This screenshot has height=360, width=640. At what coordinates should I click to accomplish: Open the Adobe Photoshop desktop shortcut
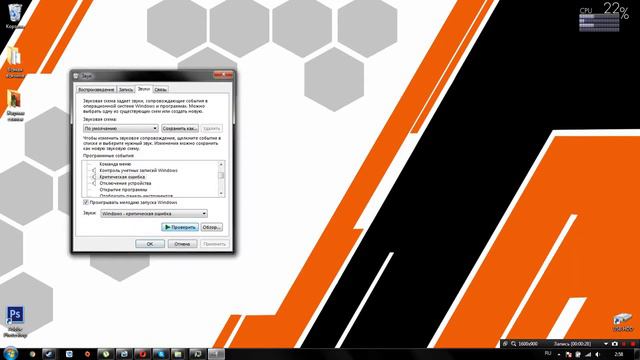(15, 321)
